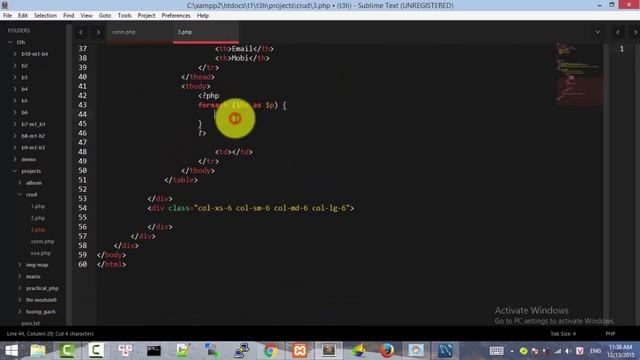The image size is (640, 360).
Task: Expand the b7-m1_b1 folder arrow
Action: 15,124
